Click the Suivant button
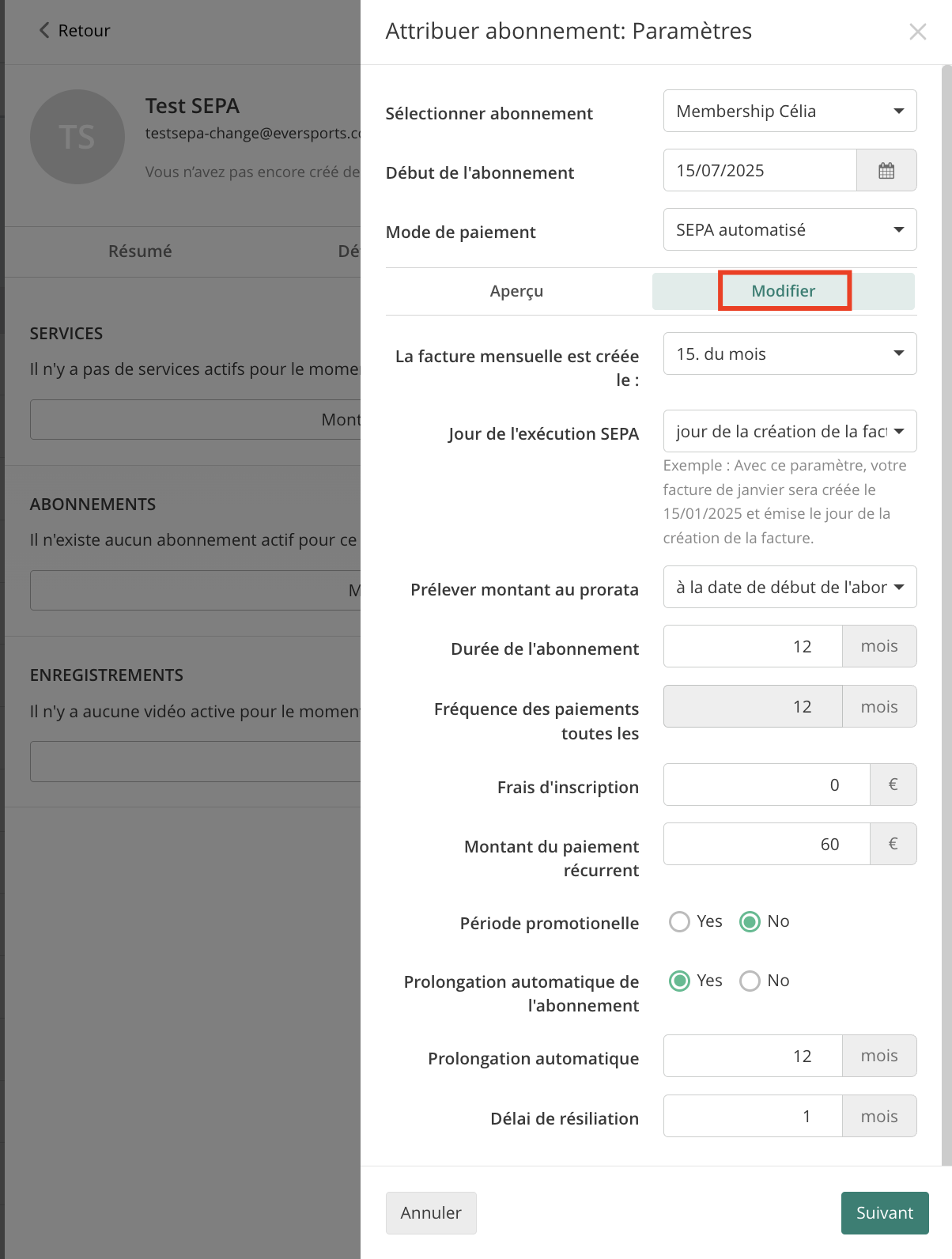 pyautogui.click(x=885, y=1212)
